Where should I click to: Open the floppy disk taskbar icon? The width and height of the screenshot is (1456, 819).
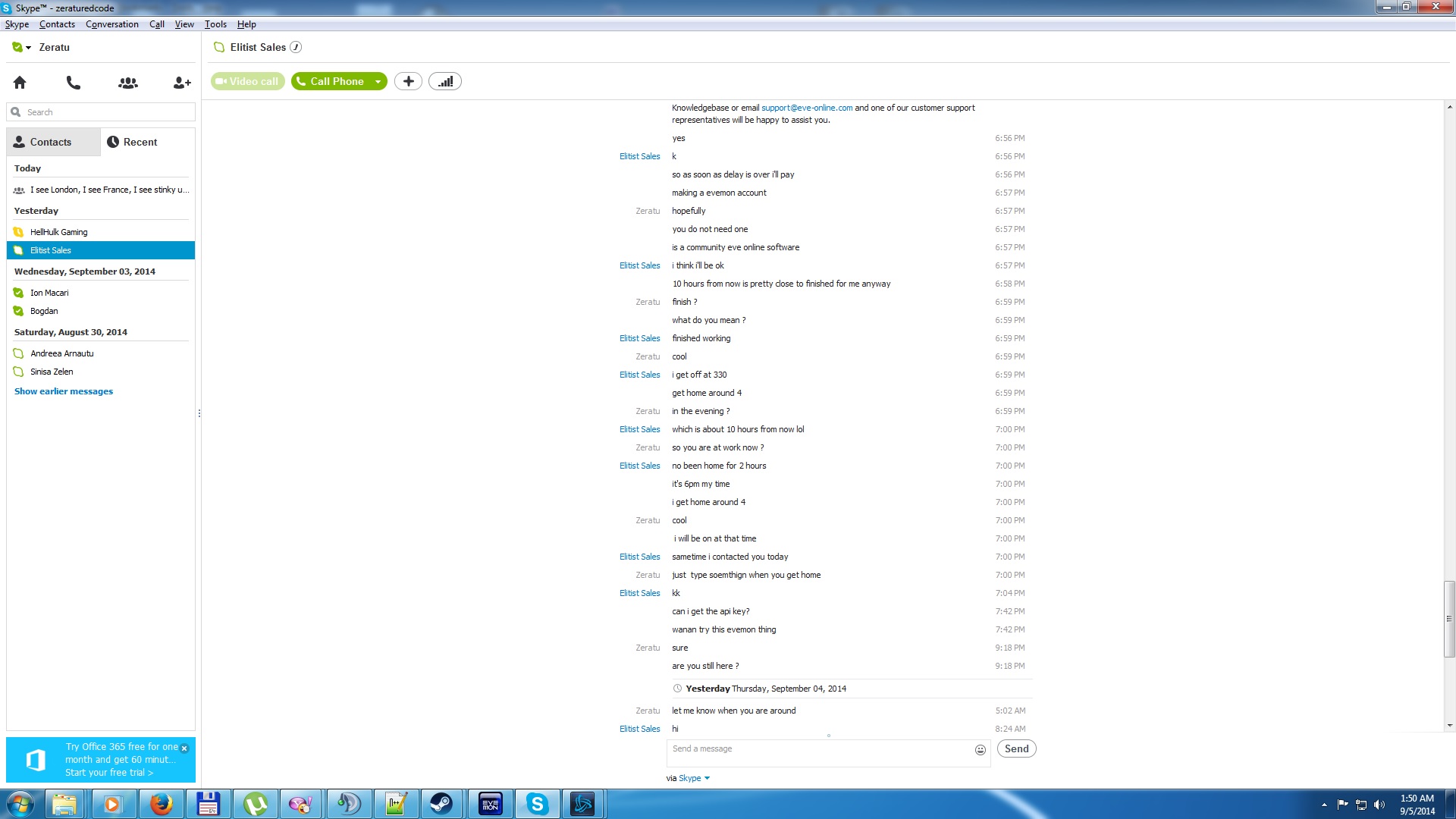pos(208,803)
